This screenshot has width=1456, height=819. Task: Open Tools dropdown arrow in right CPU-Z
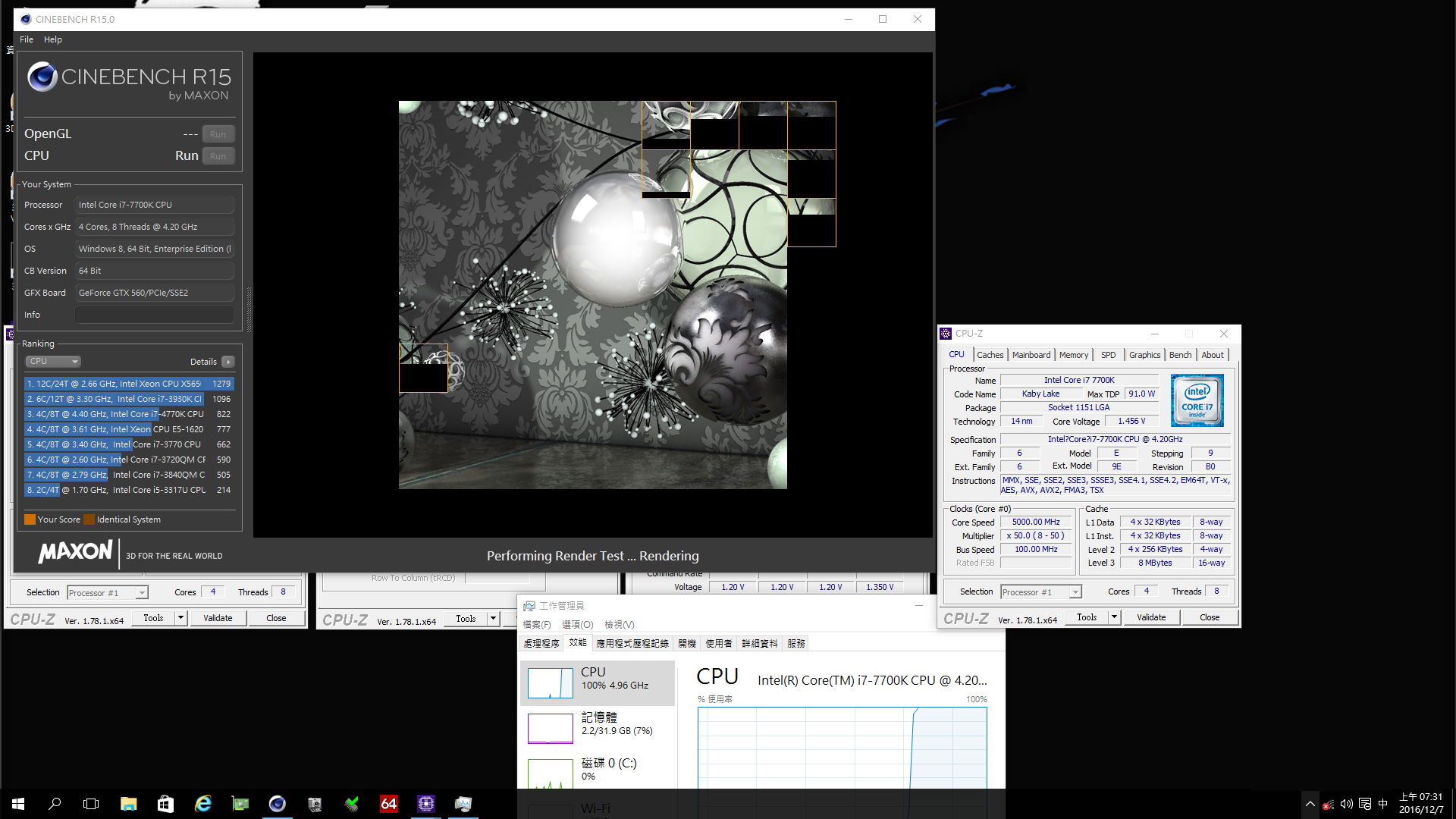coord(1115,617)
